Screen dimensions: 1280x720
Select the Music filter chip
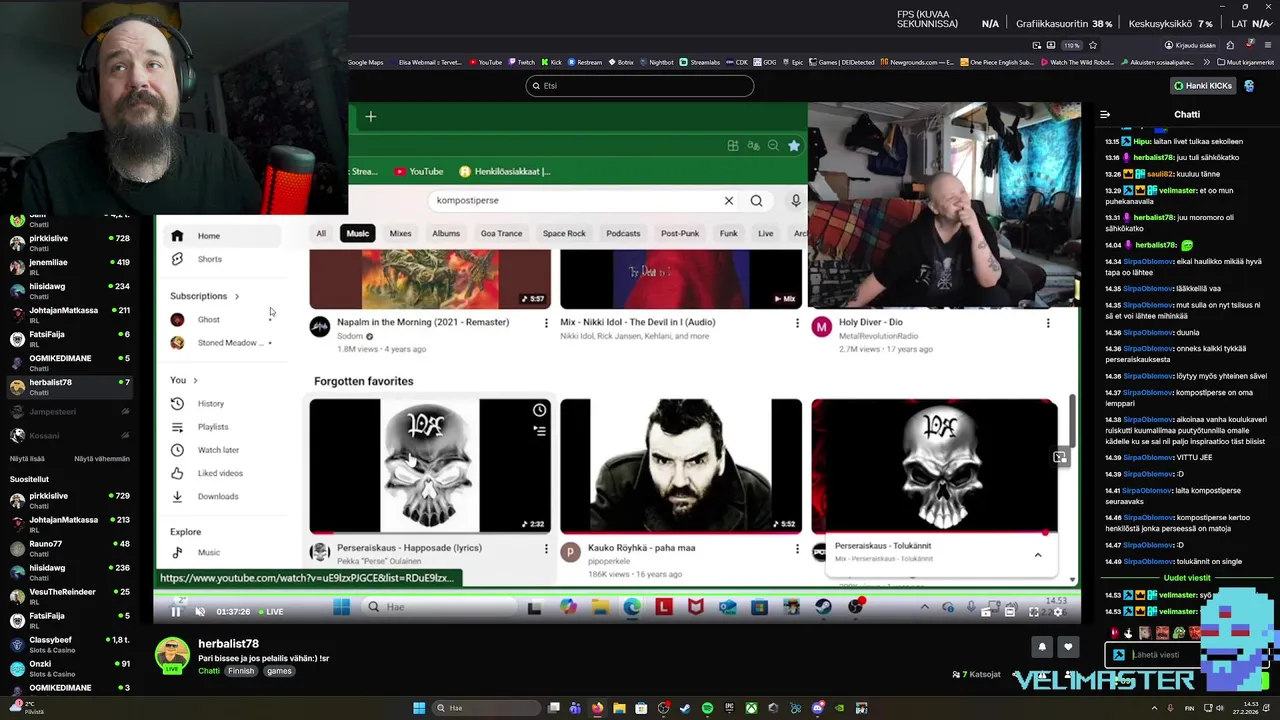click(x=357, y=233)
